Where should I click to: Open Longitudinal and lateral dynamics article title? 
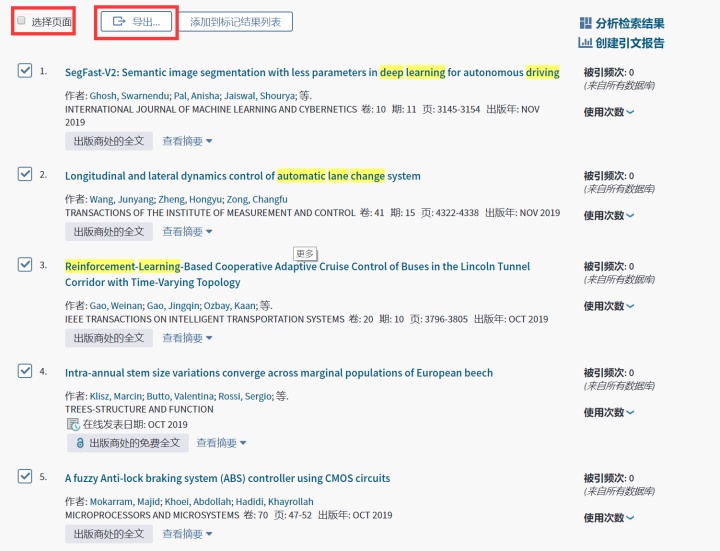coord(242,176)
